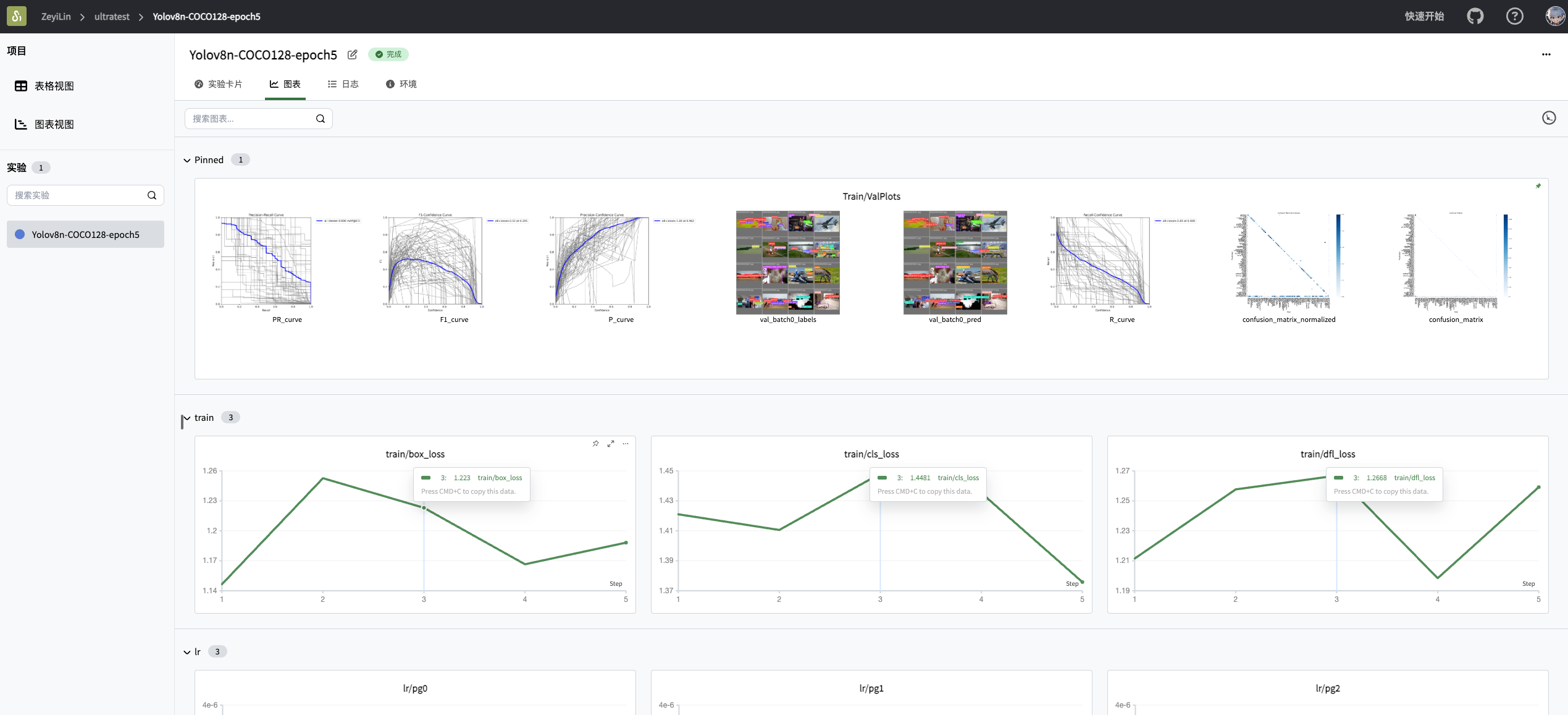Image resolution: width=1568 pixels, height=715 pixels.
Task: Pin the train/box_loss chart
Action: pos(595,444)
